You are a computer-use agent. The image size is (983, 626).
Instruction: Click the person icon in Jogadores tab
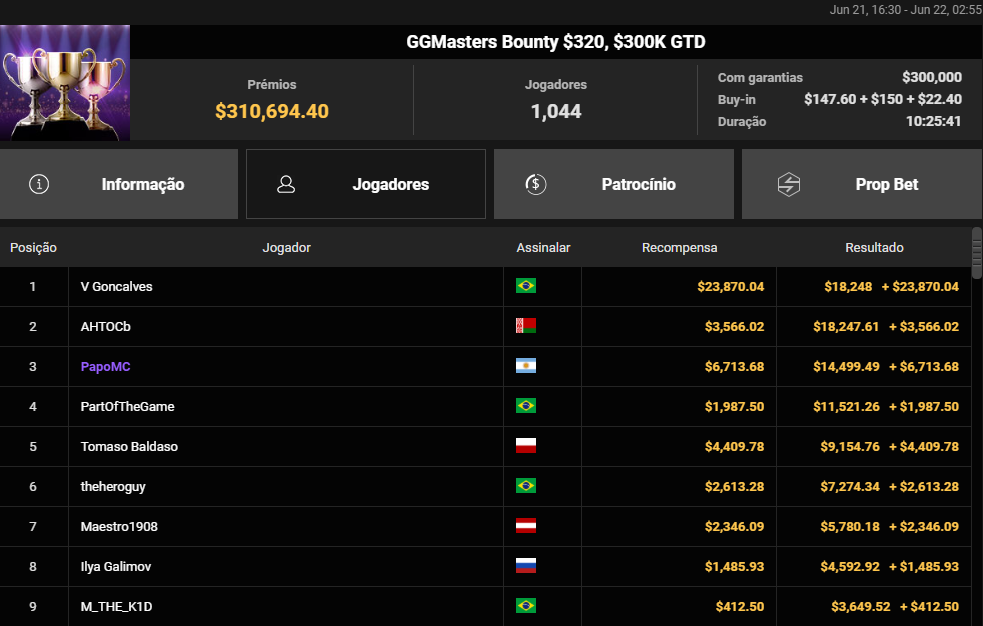286,184
